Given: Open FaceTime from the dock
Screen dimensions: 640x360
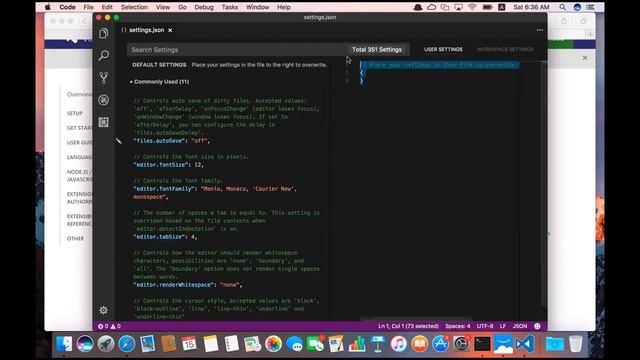Looking at the screenshot, I should point(315,344).
